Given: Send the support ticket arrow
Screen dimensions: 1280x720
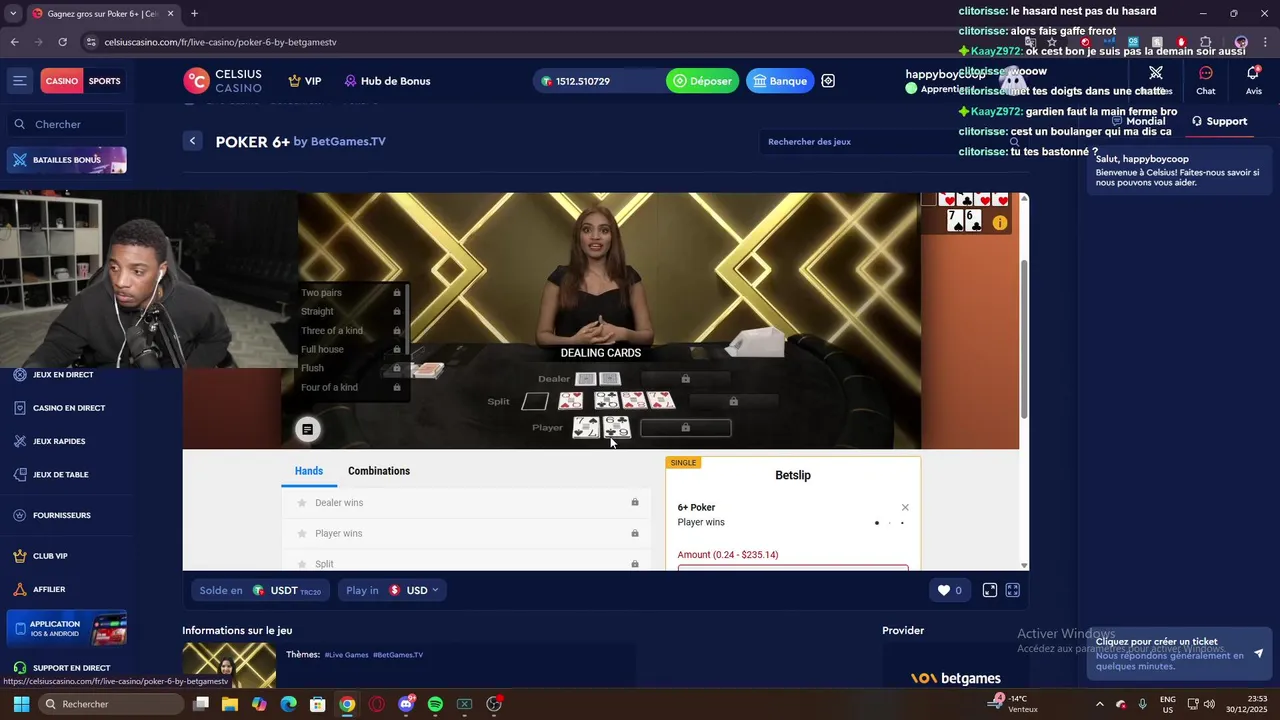Looking at the screenshot, I should pyautogui.click(x=1258, y=653).
